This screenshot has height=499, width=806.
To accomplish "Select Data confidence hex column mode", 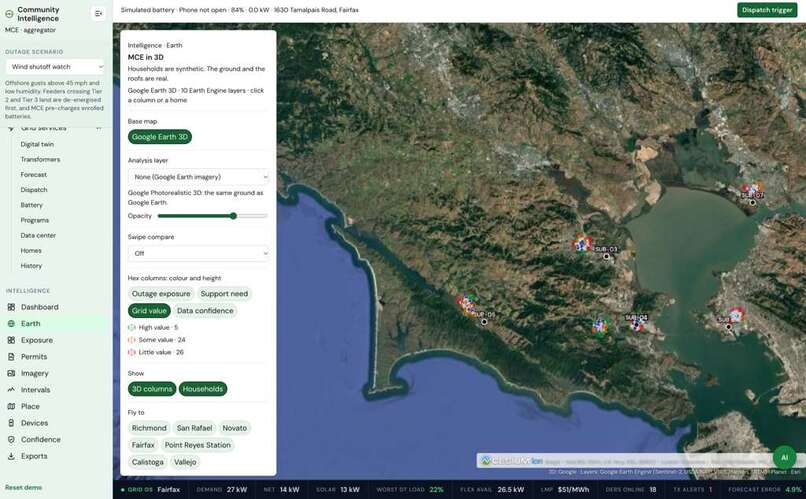I will tap(205, 310).
